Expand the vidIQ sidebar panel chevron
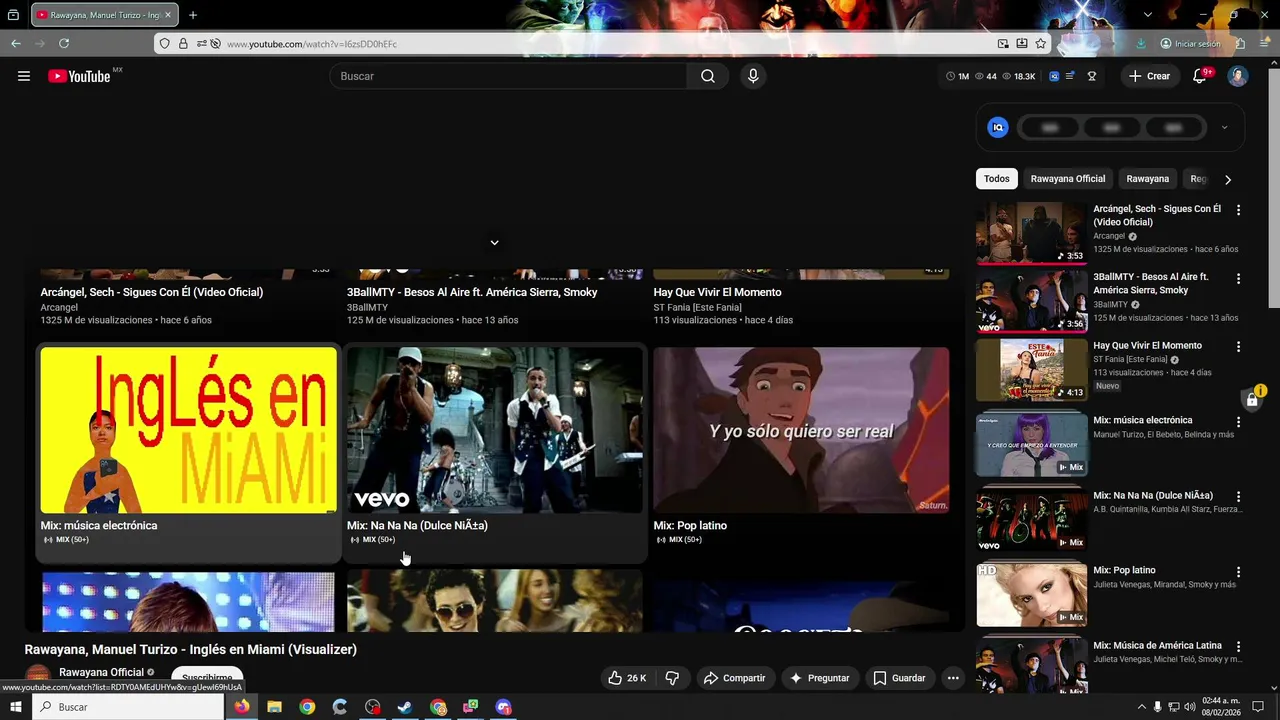The image size is (1280, 720). (1224, 127)
